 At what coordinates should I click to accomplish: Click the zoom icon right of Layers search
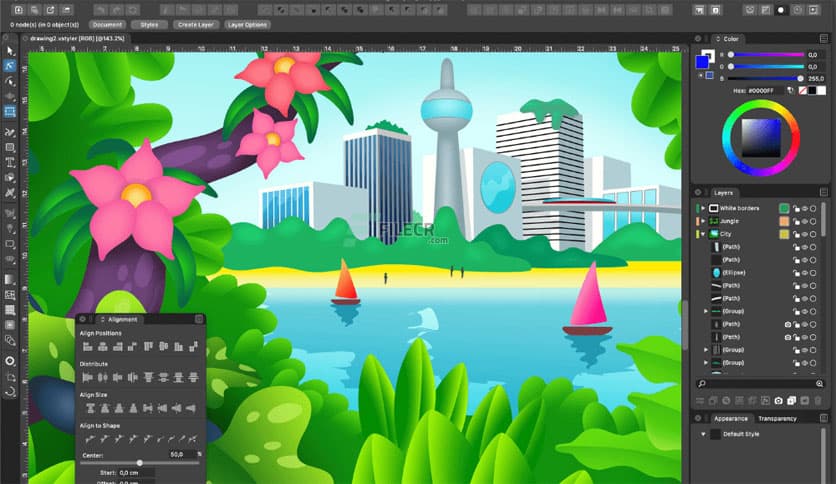pyautogui.click(x=819, y=384)
